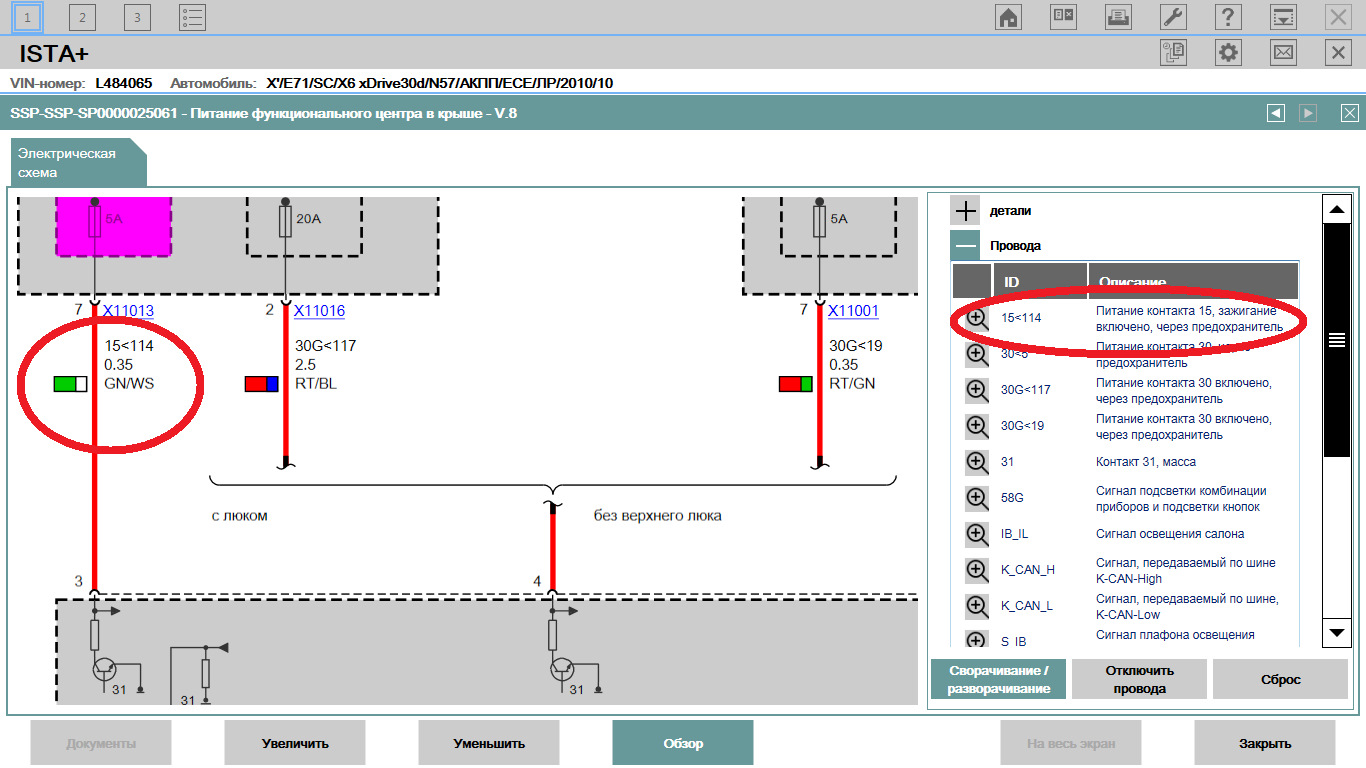The height and width of the screenshot is (768, 1366).
Task: Open the operations list icon in top bar
Action: (1063, 17)
